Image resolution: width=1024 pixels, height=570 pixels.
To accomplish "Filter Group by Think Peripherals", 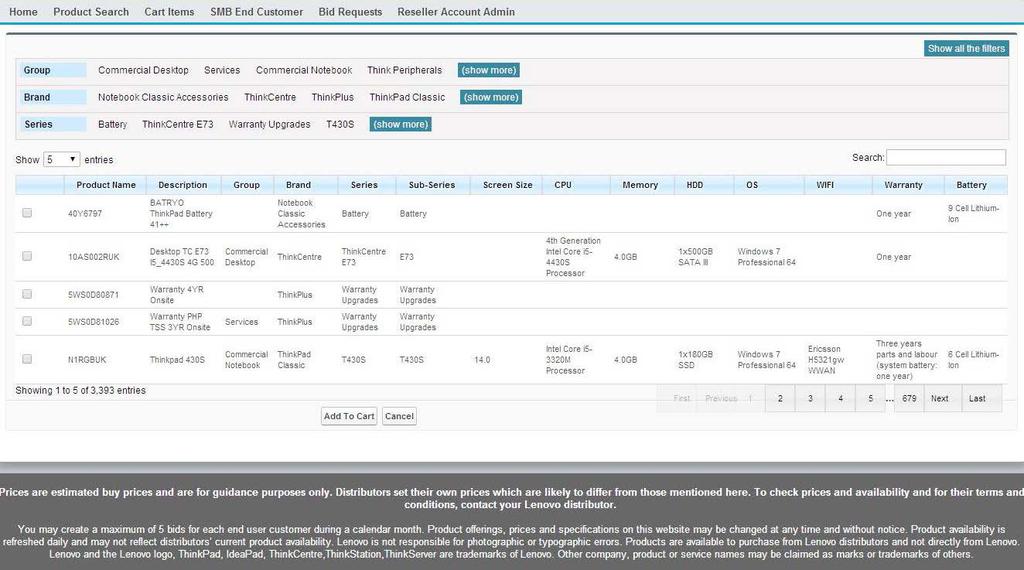I will click(404, 70).
